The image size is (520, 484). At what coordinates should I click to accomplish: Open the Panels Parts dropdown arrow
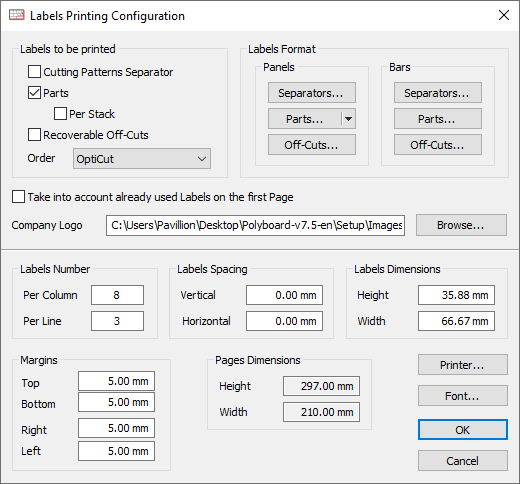[x=348, y=119]
